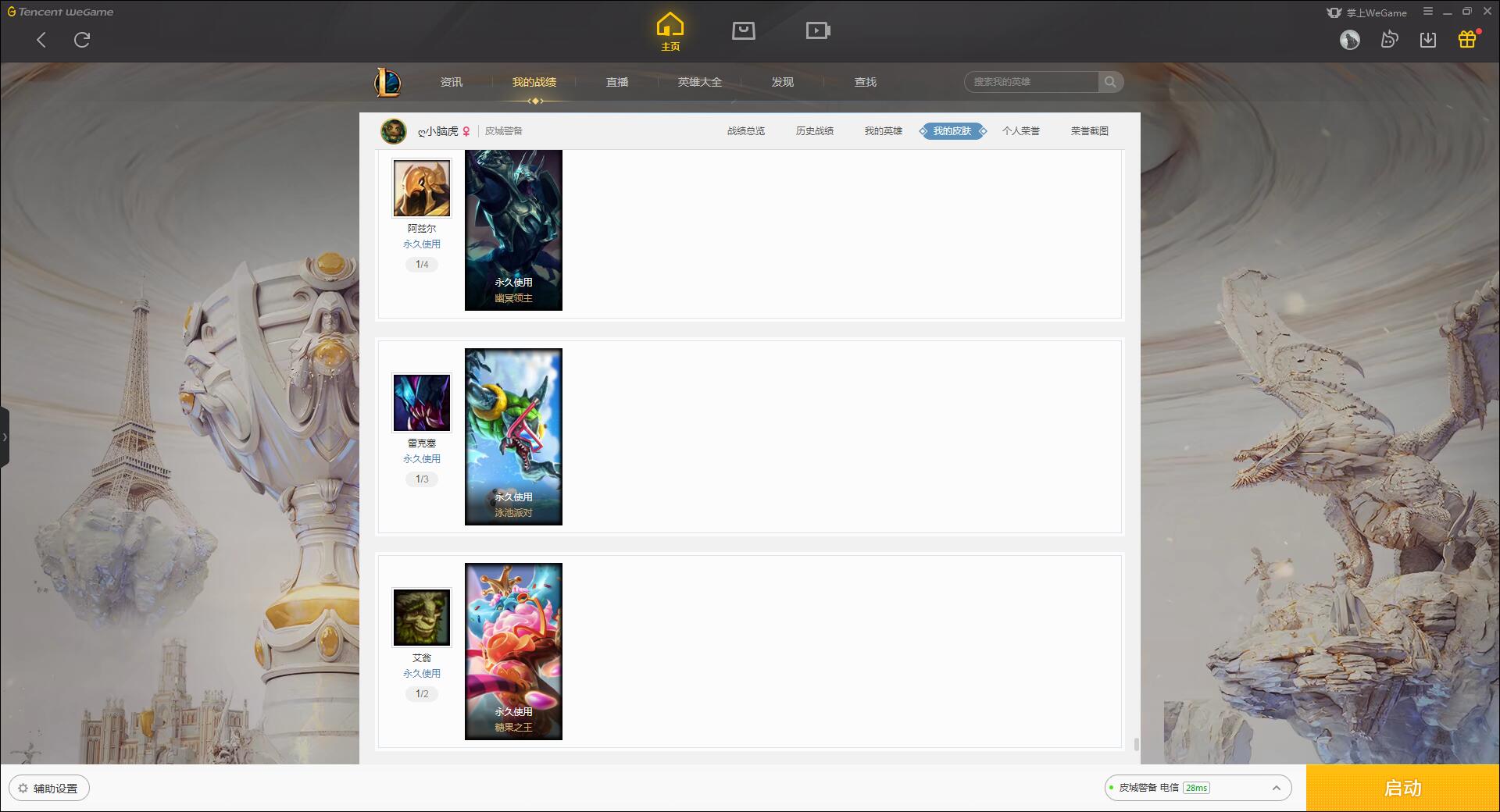Click the Tencent WeGame logo
The image size is (1500, 812).
(60, 12)
